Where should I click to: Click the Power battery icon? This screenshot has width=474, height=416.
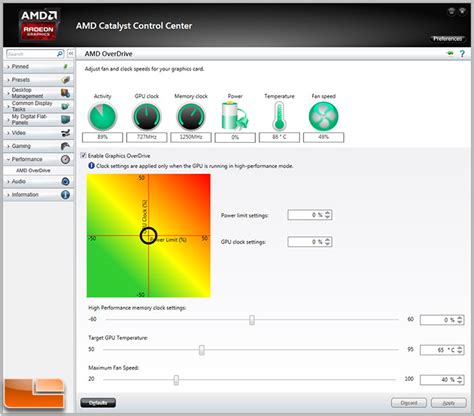pos(235,116)
